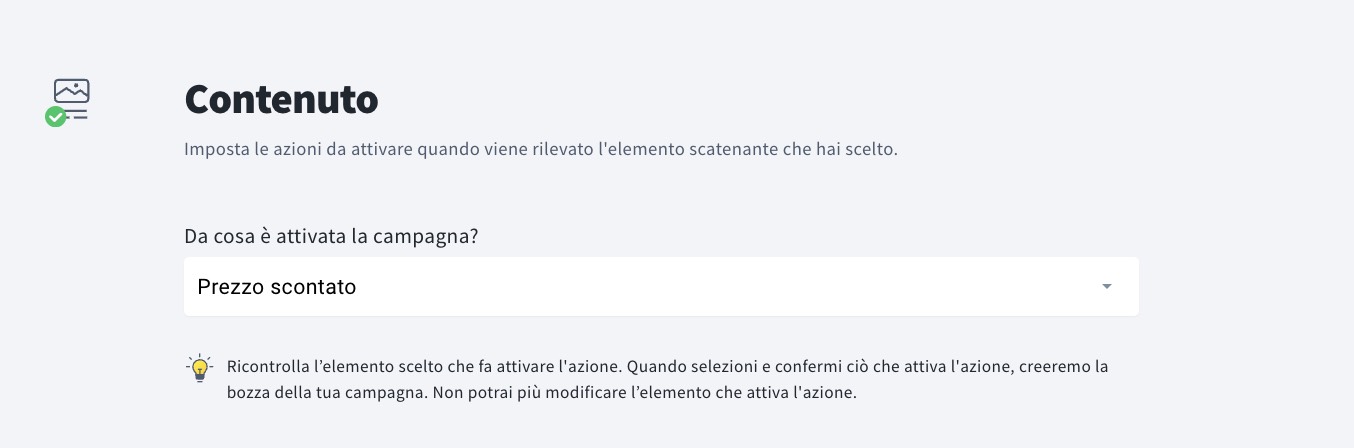The image size is (1354, 448).
Task: Click the Contenuto step image icon
Action: point(71,102)
